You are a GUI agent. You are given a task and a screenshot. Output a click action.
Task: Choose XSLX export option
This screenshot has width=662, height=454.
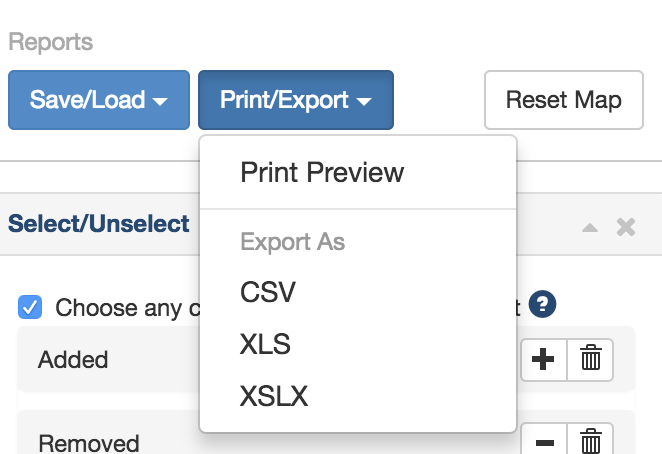point(274,397)
